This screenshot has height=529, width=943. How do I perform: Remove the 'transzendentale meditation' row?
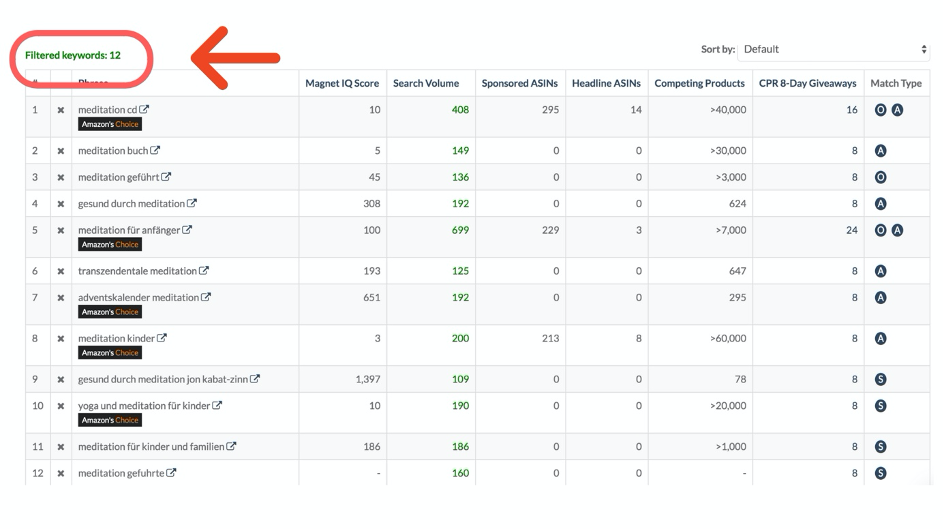(x=61, y=271)
